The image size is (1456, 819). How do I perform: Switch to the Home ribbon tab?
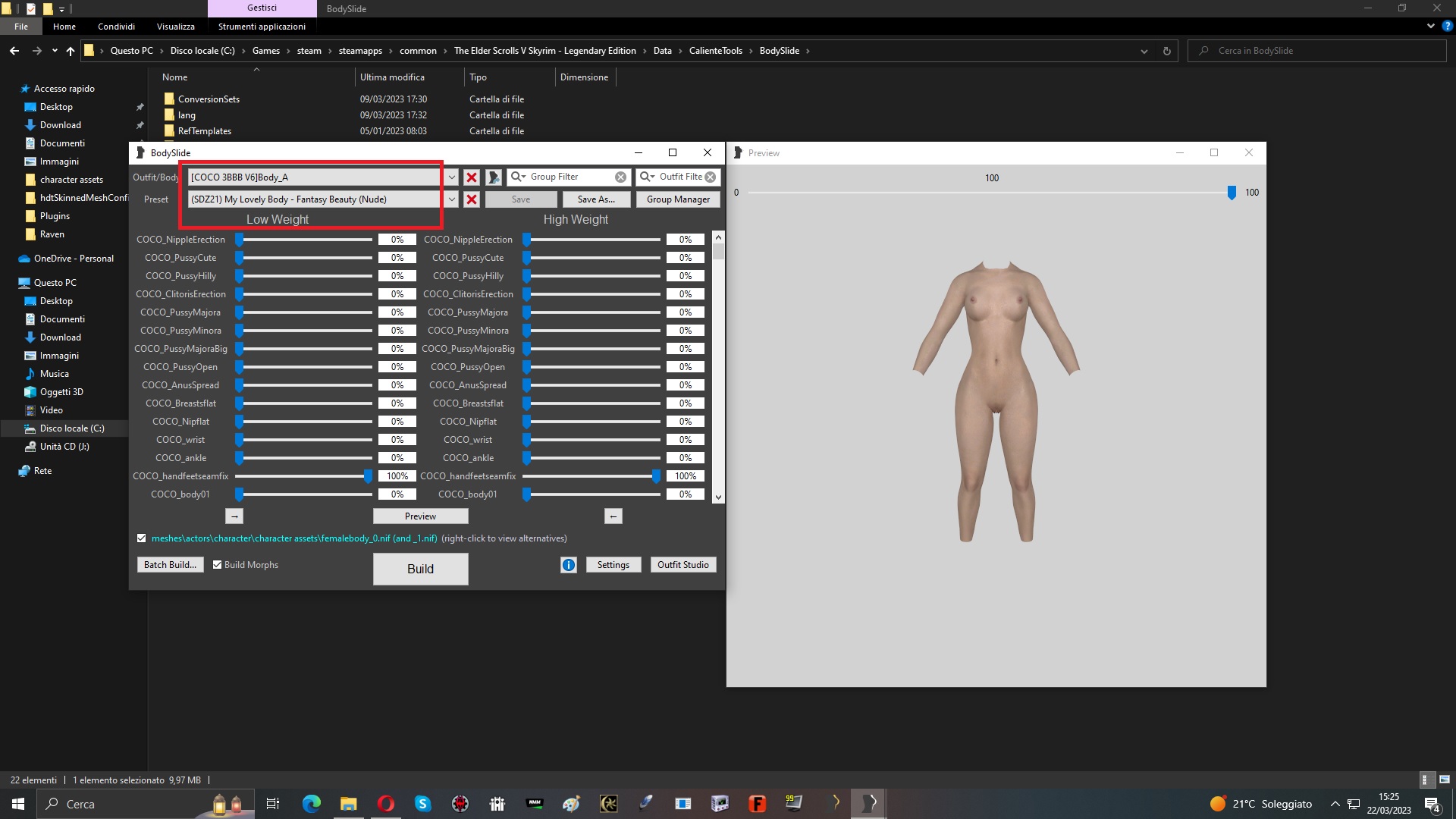point(64,27)
